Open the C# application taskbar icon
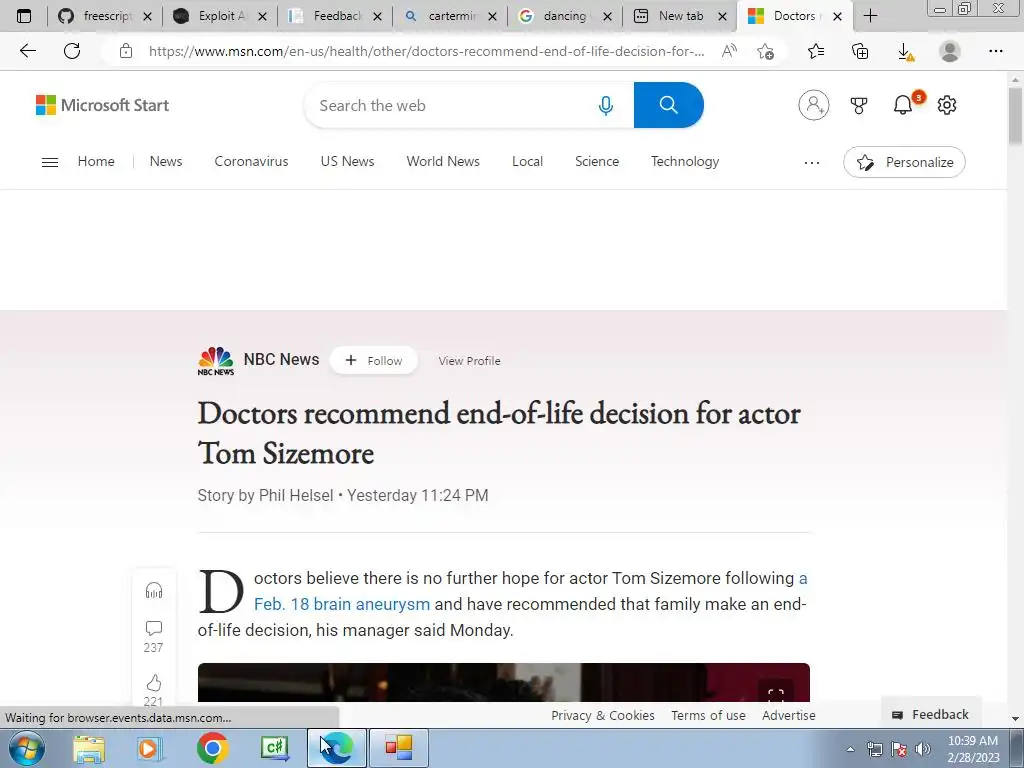This screenshot has height=768, width=1024. point(274,748)
